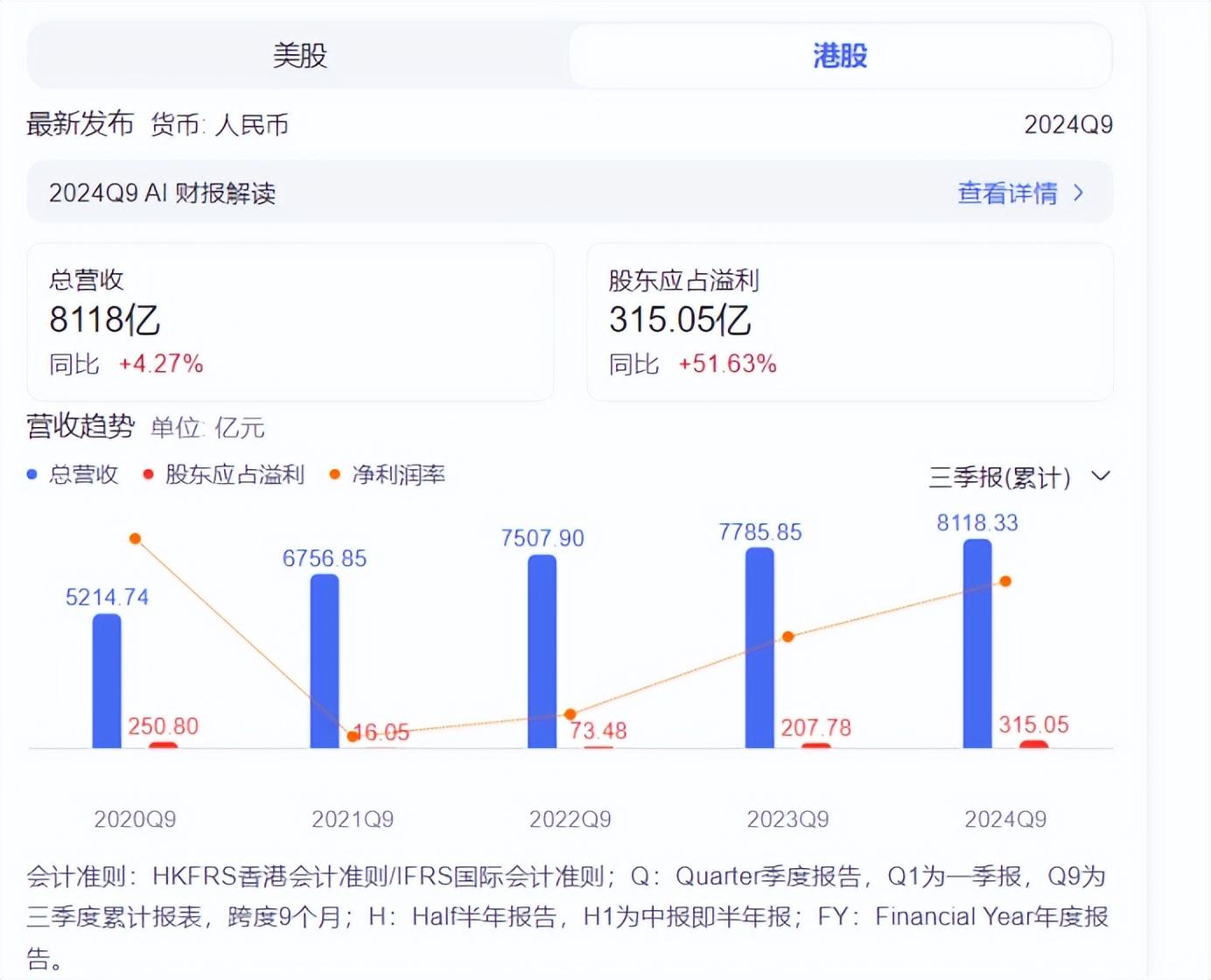Open the 2024Q9 AI 财报解读 banner

pyautogui.click(x=570, y=192)
